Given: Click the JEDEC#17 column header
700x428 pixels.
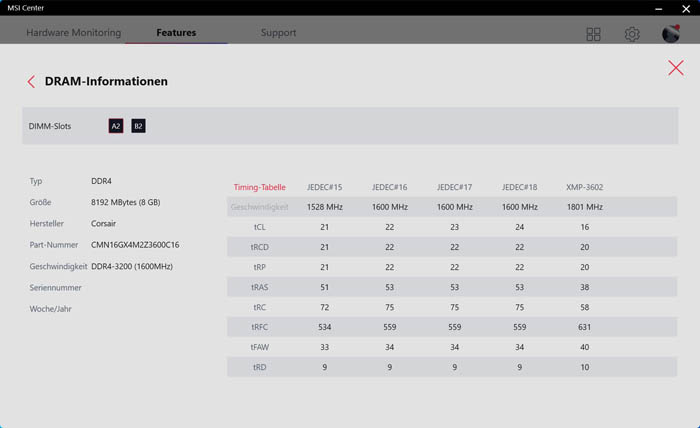Looking at the screenshot, I should (x=454, y=187).
